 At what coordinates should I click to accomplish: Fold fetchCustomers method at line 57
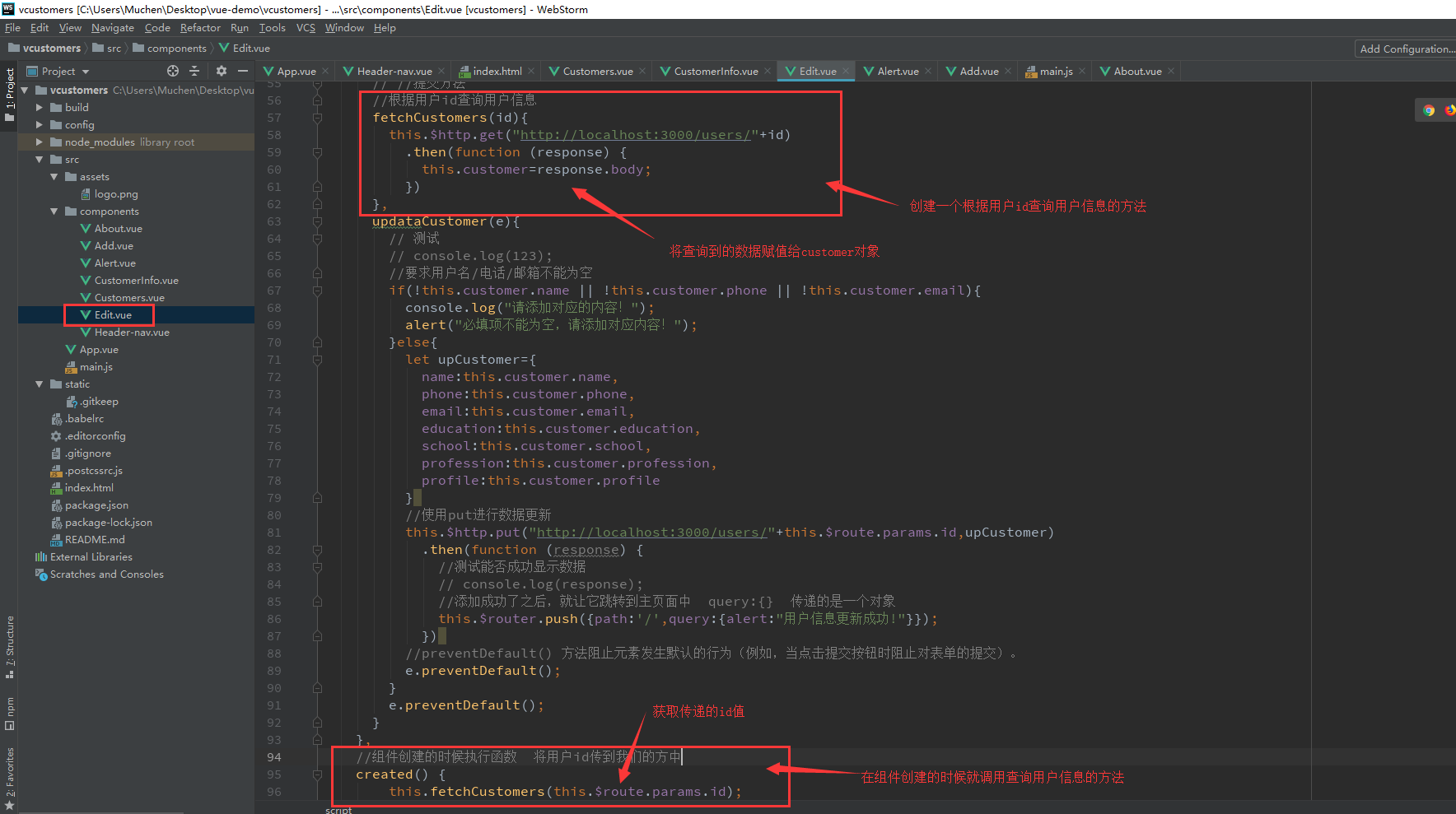tap(317, 118)
